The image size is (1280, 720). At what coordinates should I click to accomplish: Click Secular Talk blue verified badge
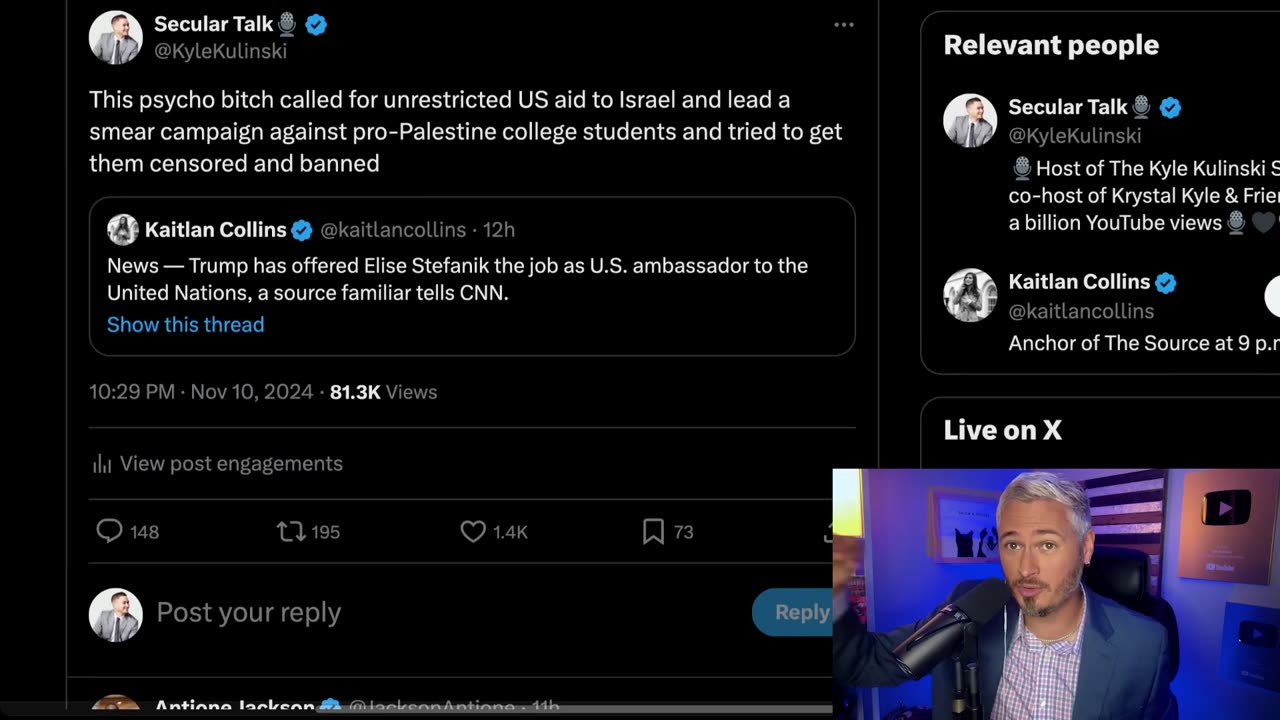click(316, 25)
